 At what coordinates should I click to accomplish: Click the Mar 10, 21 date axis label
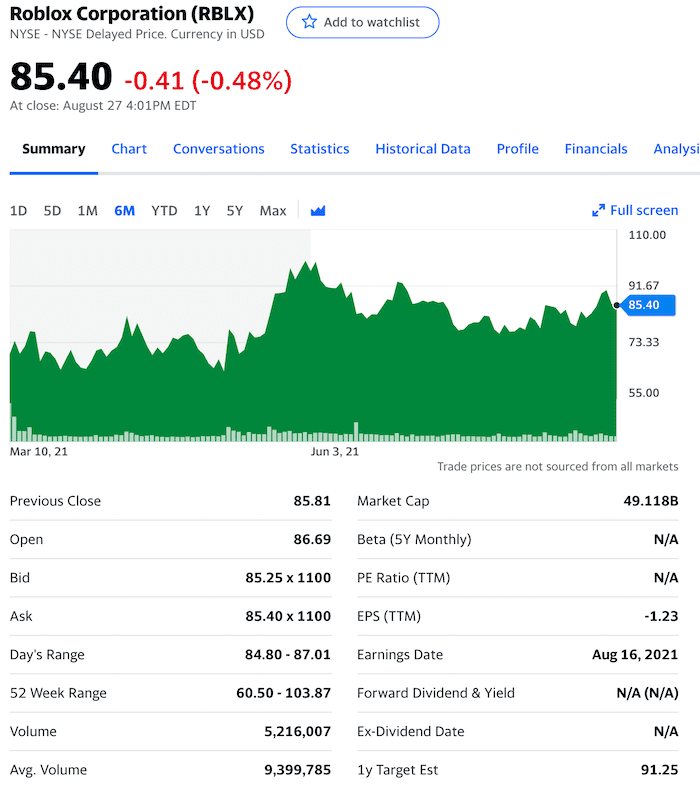coord(39,451)
